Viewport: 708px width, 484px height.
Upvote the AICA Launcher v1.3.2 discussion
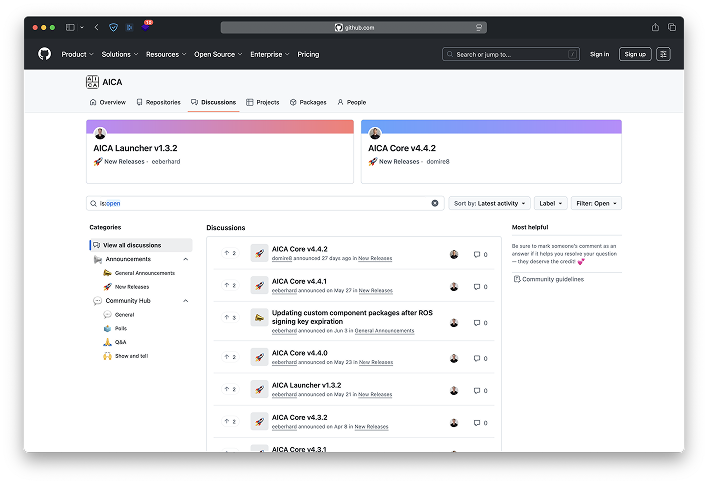pyautogui.click(x=230, y=388)
